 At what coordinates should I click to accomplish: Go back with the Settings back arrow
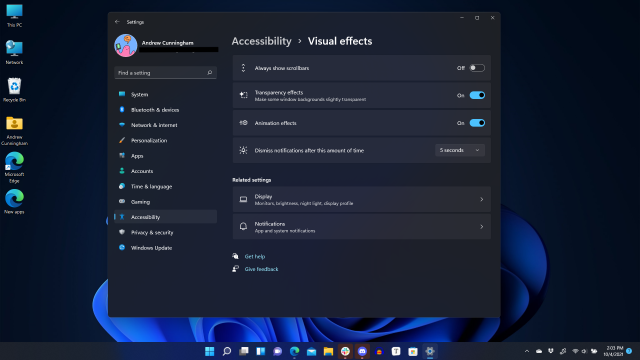tap(118, 22)
